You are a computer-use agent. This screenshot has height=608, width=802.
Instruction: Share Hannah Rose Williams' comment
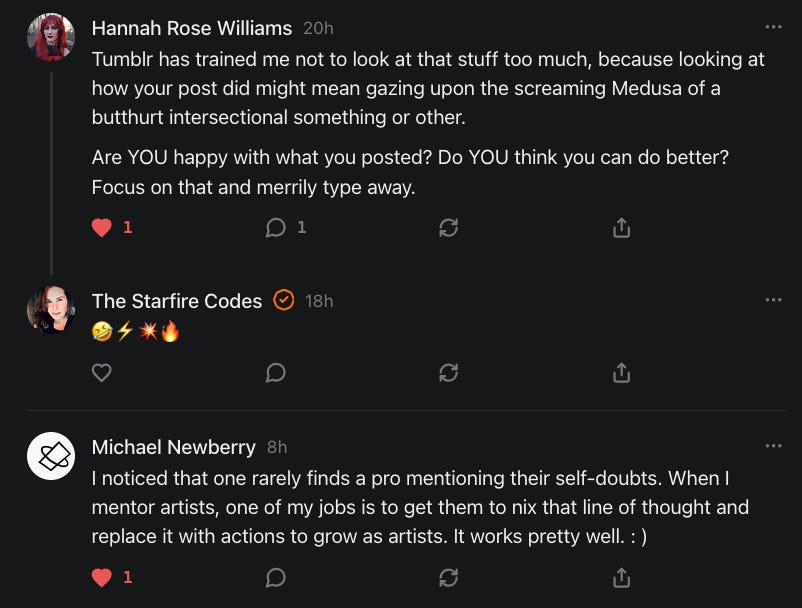[621, 228]
